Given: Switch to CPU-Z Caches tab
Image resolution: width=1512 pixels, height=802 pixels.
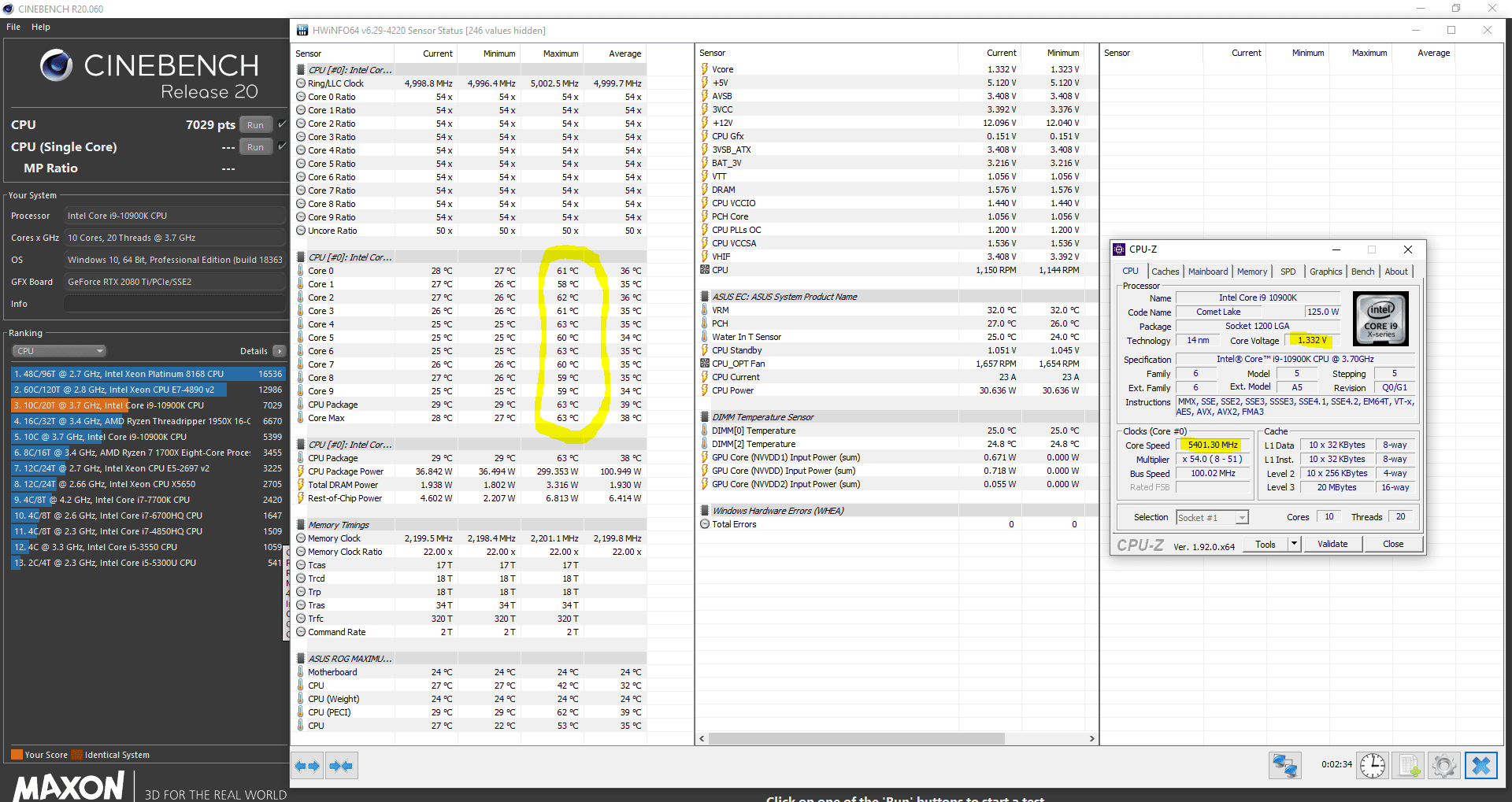Looking at the screenshot, I should pos(1165,272).
